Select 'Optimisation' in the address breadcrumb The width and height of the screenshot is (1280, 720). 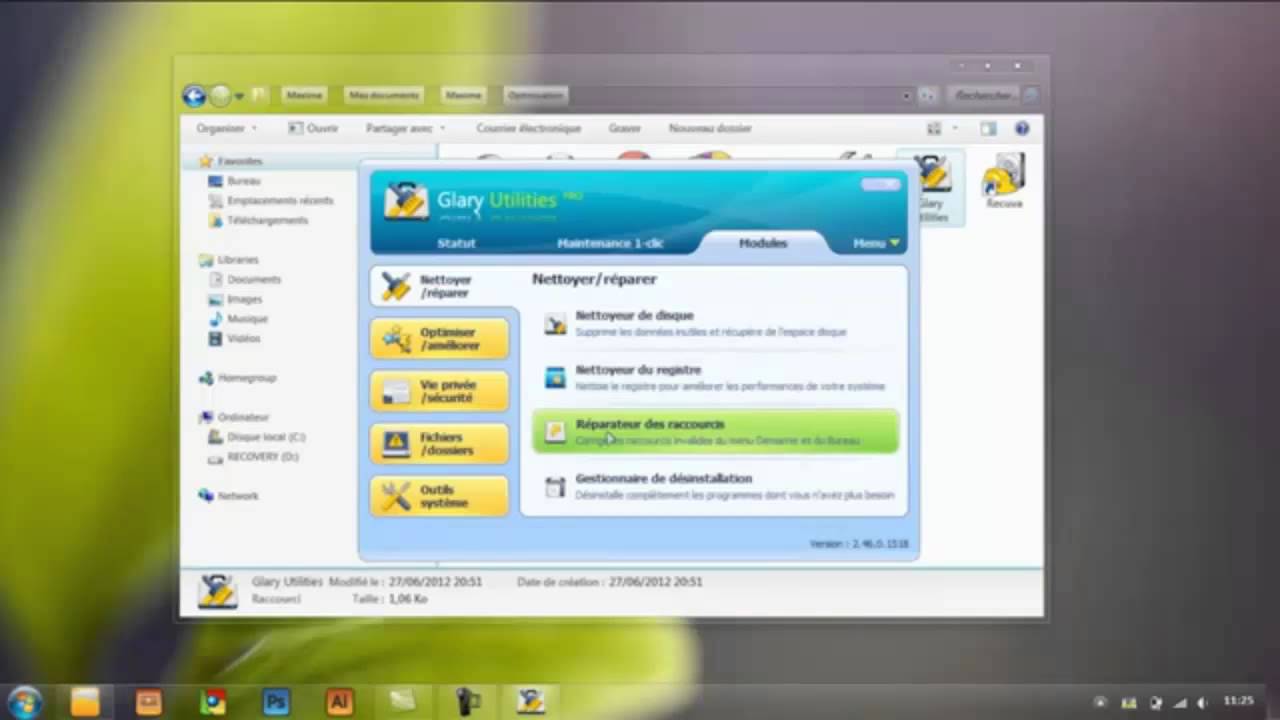(x=536, y=95)
